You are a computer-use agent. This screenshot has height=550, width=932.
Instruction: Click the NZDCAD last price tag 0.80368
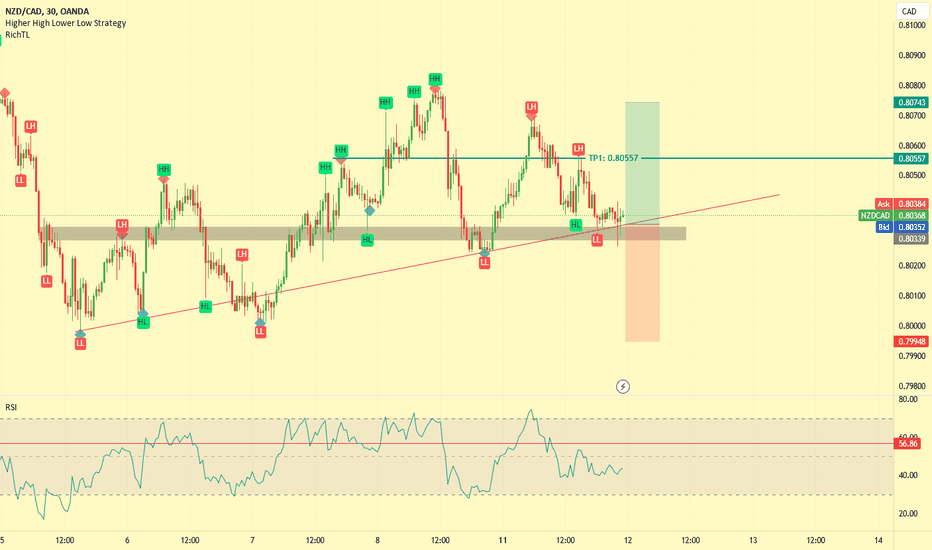click(893, 215)
